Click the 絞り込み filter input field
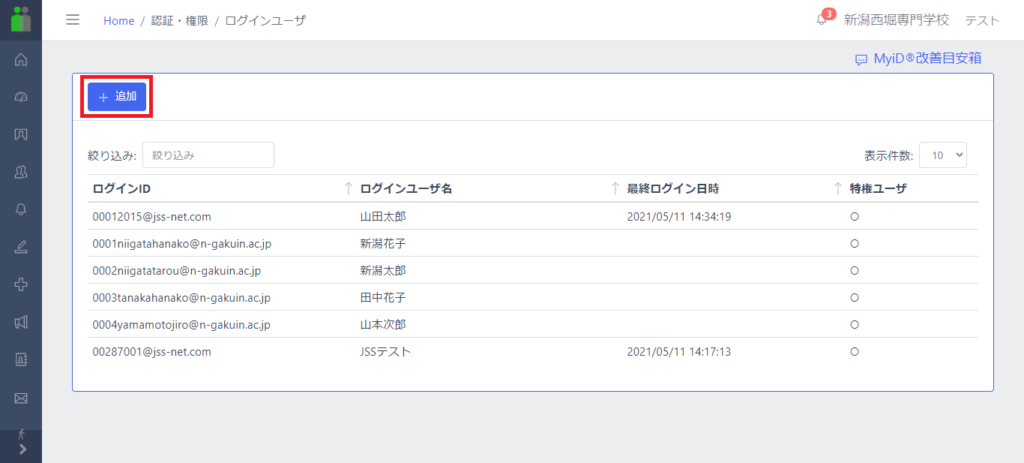 (208, 155)
